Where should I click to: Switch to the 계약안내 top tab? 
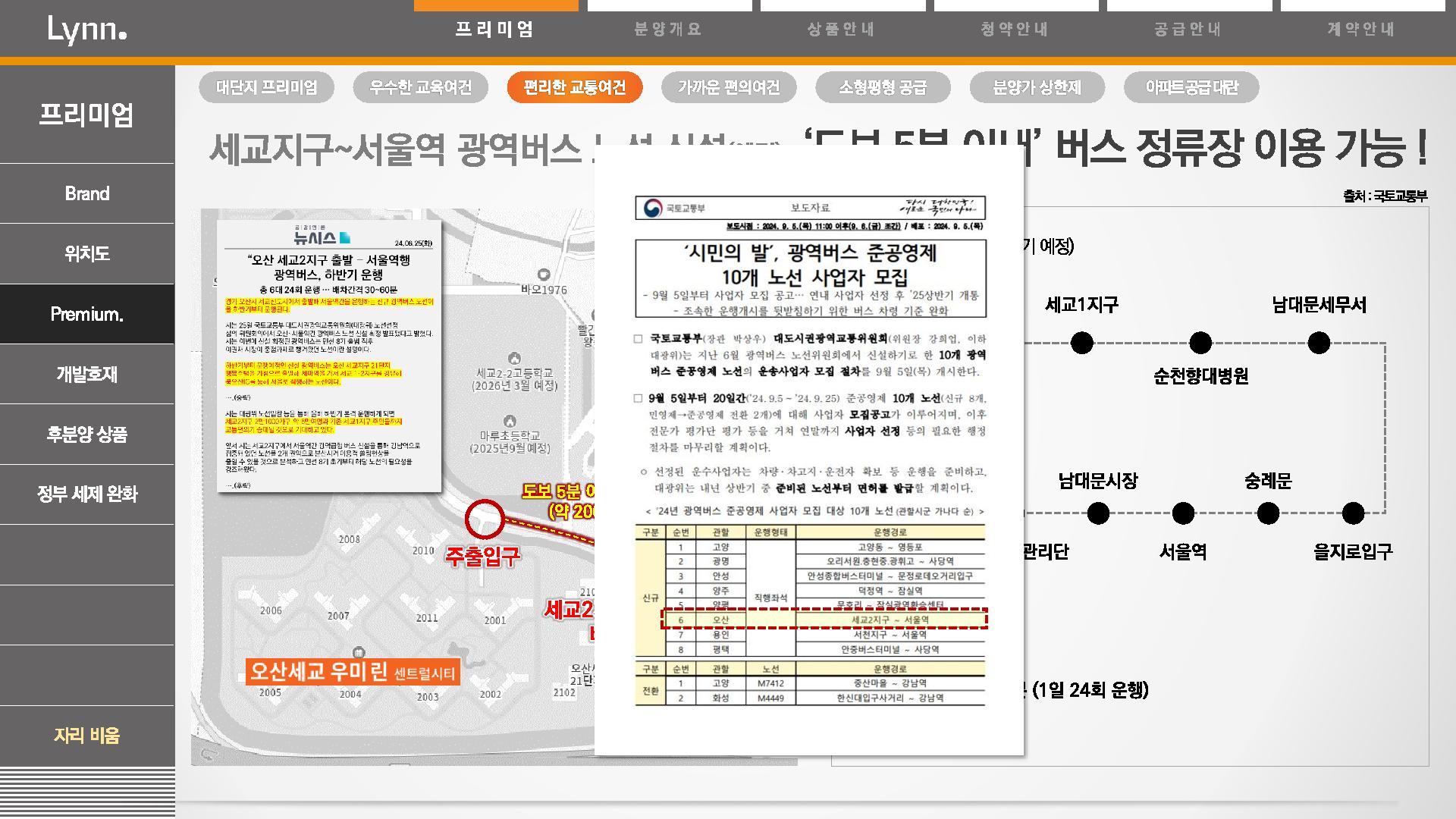(x=1361, y=30)
